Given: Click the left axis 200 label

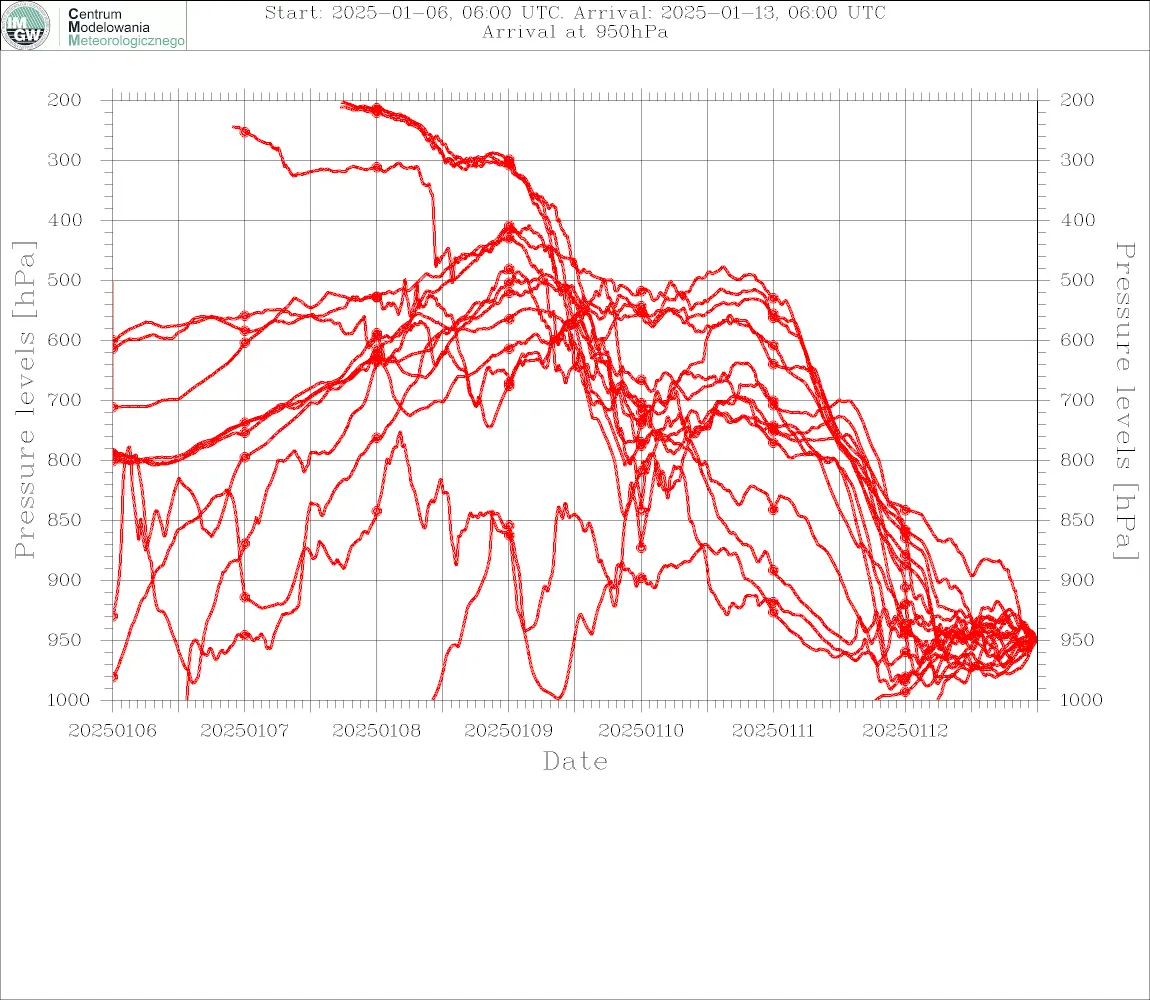Looking at the screenshot, I should click(65, 100).
